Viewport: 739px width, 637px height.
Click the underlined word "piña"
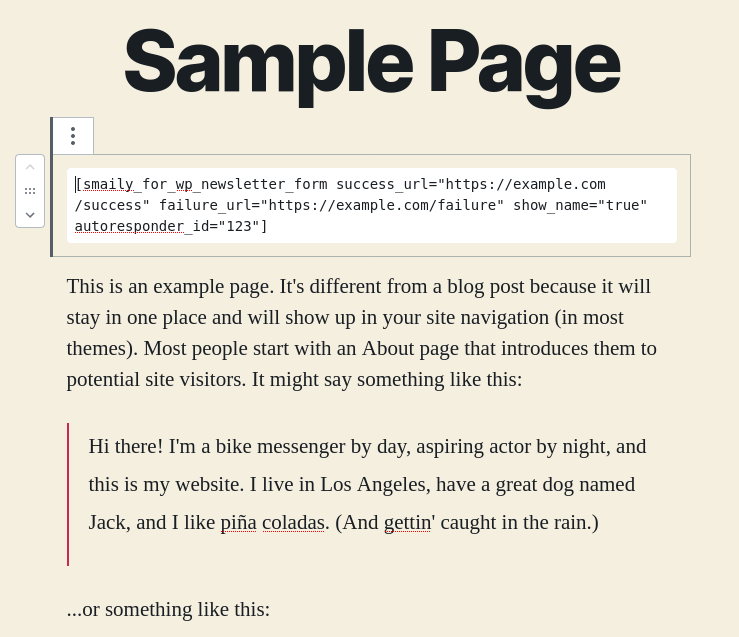(x=238, y=522)
